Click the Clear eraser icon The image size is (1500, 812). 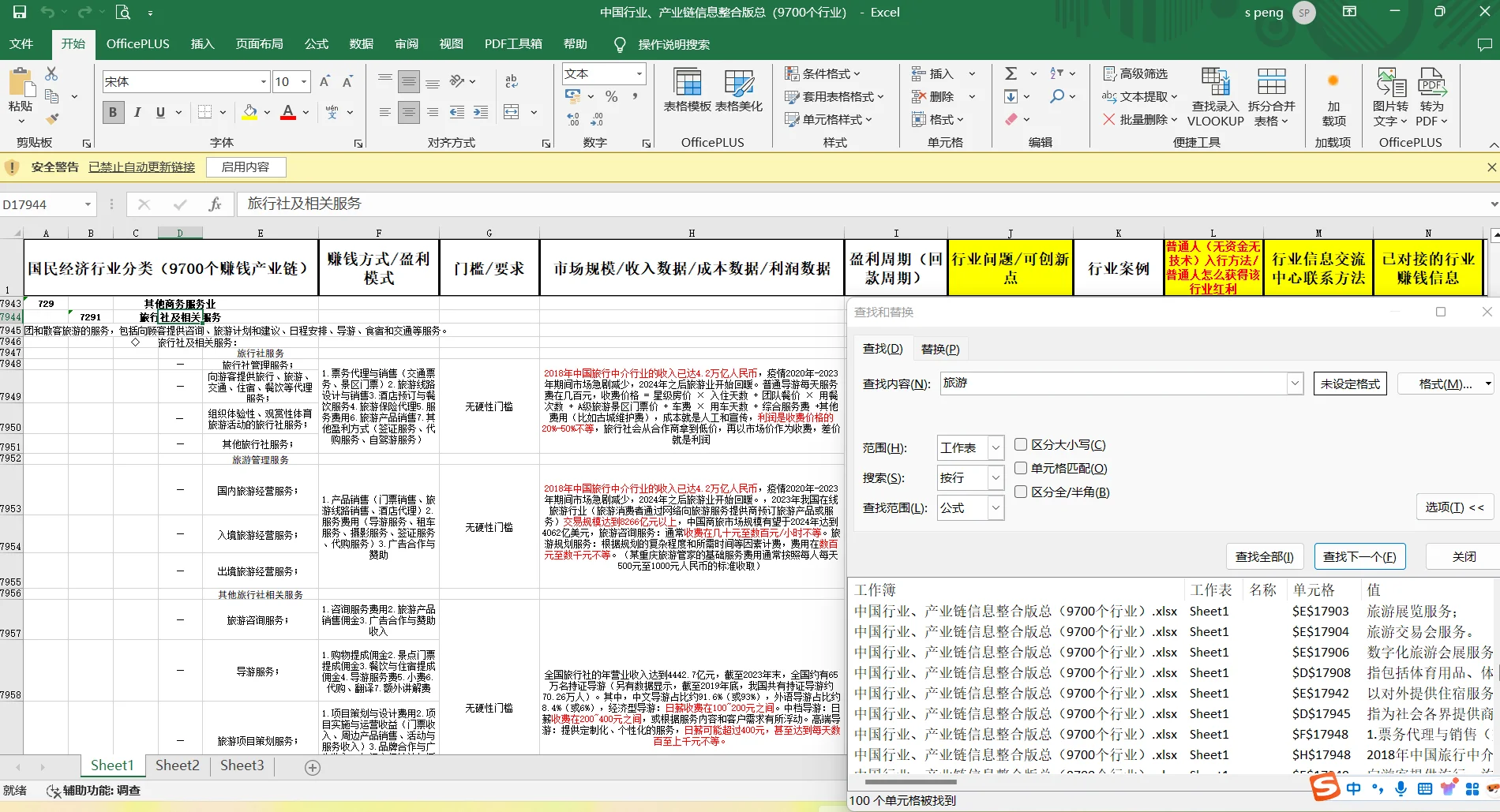click(x=1011, y=119)
